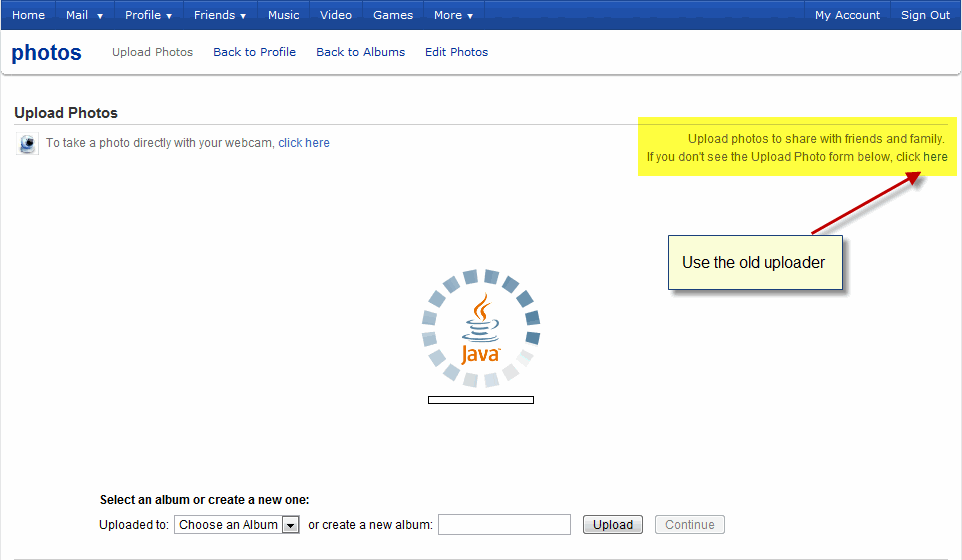
Task: Click webcam 'click here' link
Action: click(x=304, y=143)
